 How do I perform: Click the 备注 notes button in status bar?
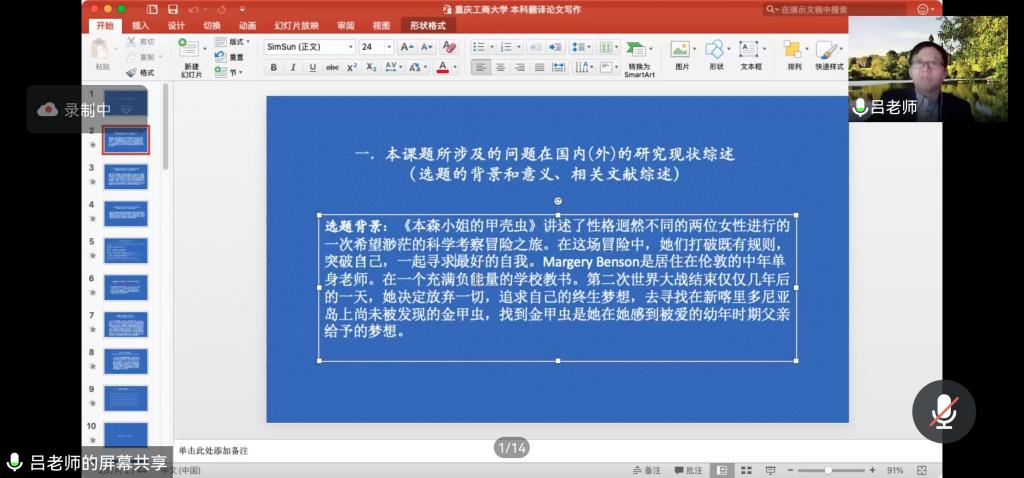tap(646, 470)
